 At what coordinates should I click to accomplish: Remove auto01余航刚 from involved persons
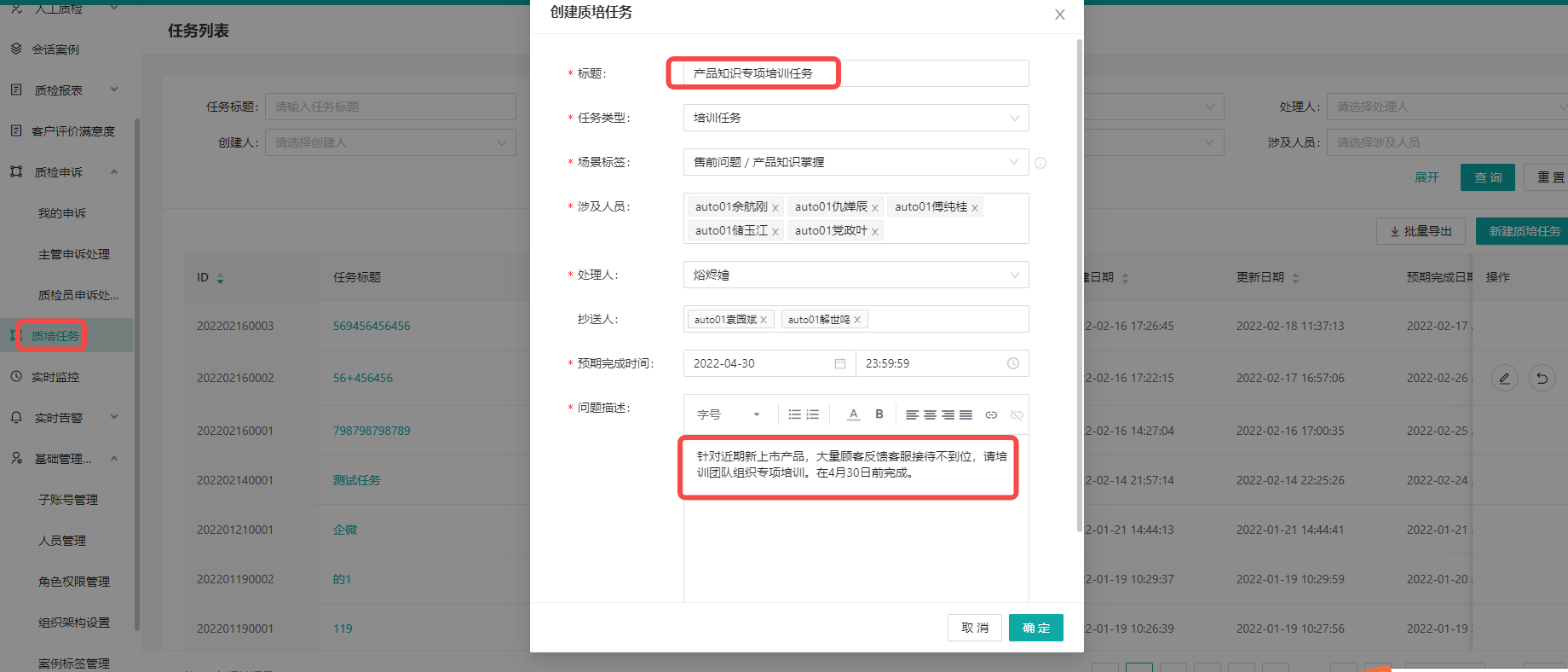click(775, 208)
